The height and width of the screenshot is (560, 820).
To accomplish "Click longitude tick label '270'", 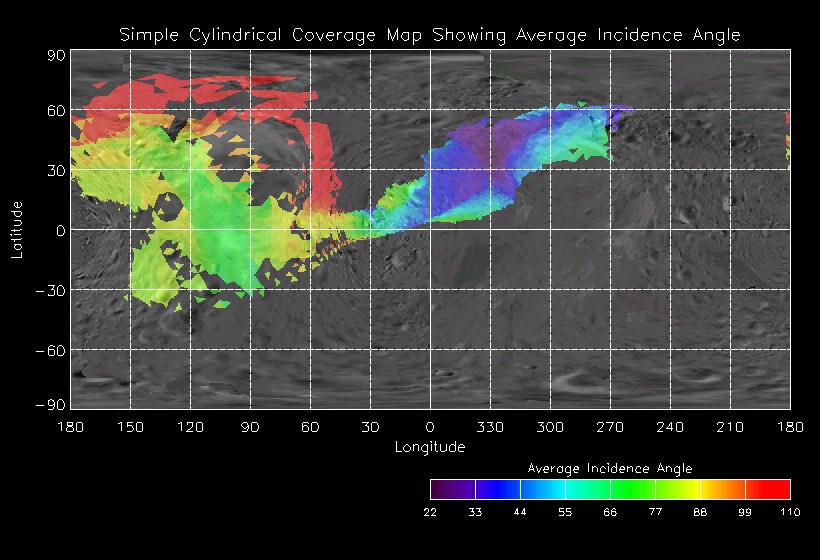I will point(610,427).
